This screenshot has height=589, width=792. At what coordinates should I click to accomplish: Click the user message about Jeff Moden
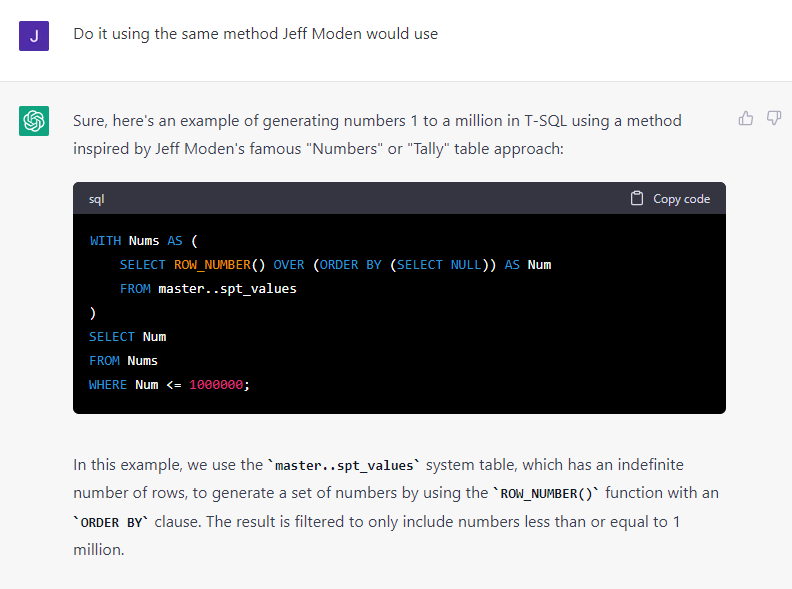click(255, 34)
